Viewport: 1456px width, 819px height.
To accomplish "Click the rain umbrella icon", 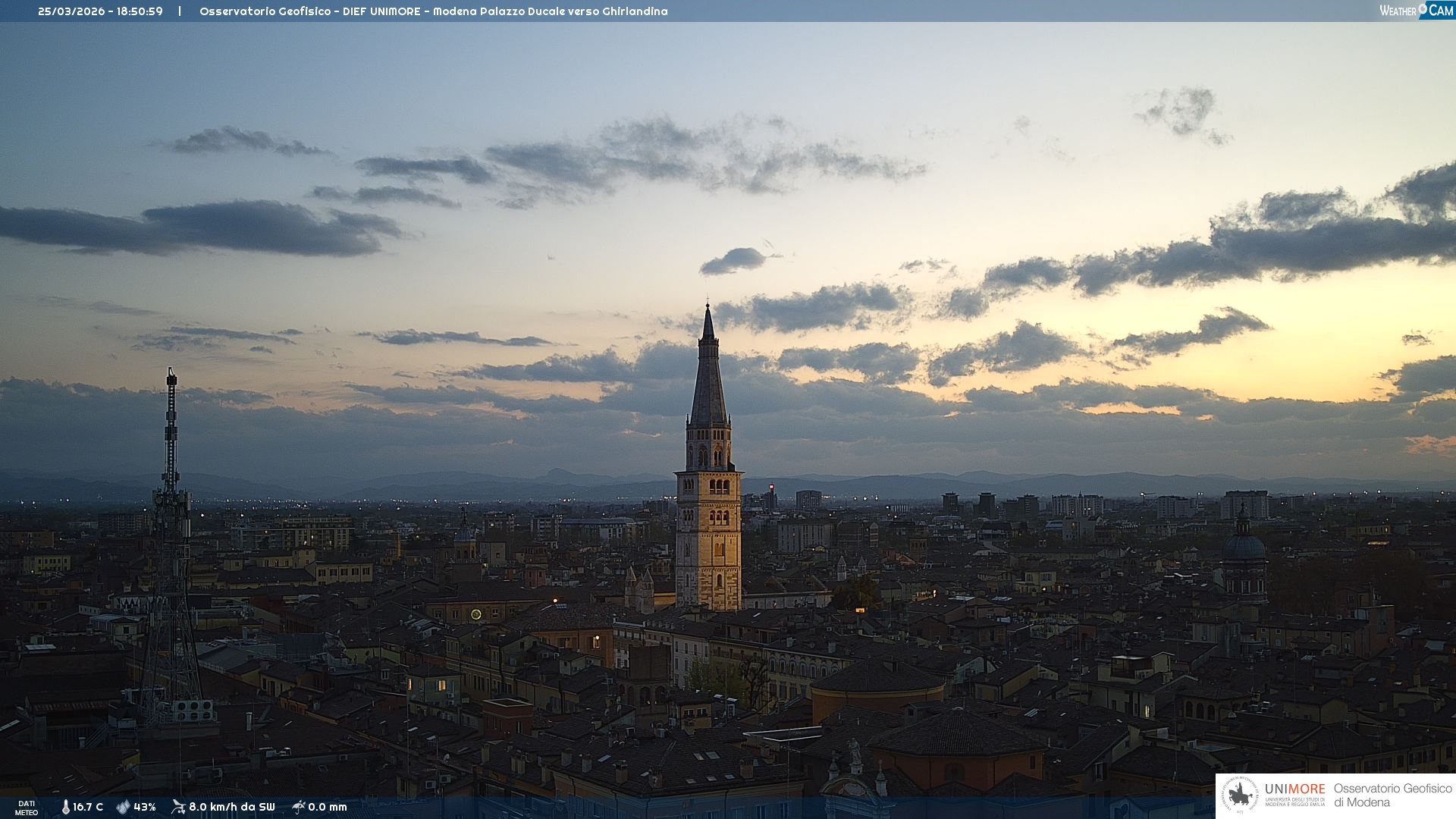I will [x=298, y=807].
